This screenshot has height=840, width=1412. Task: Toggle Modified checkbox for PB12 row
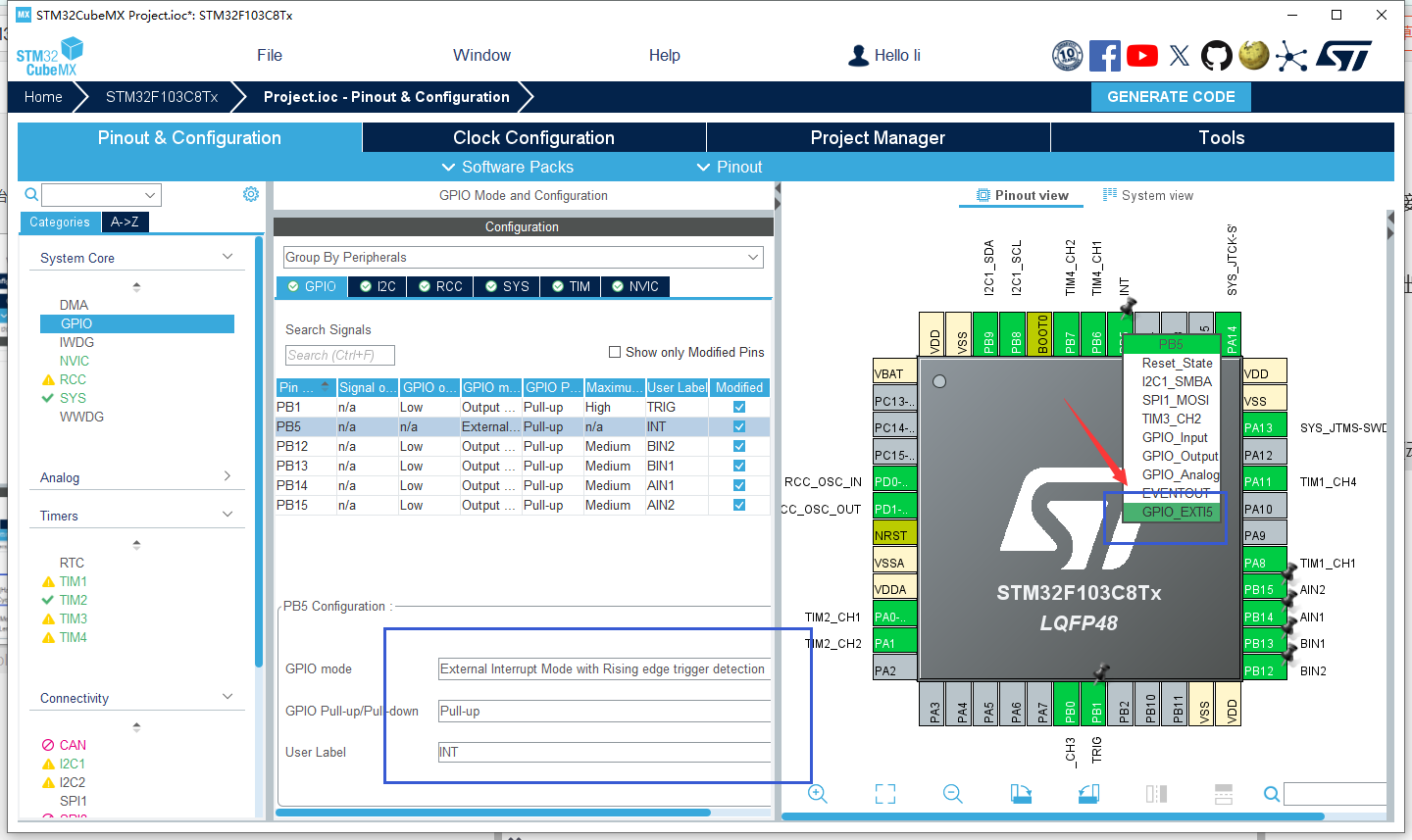[x=739, y=446]
